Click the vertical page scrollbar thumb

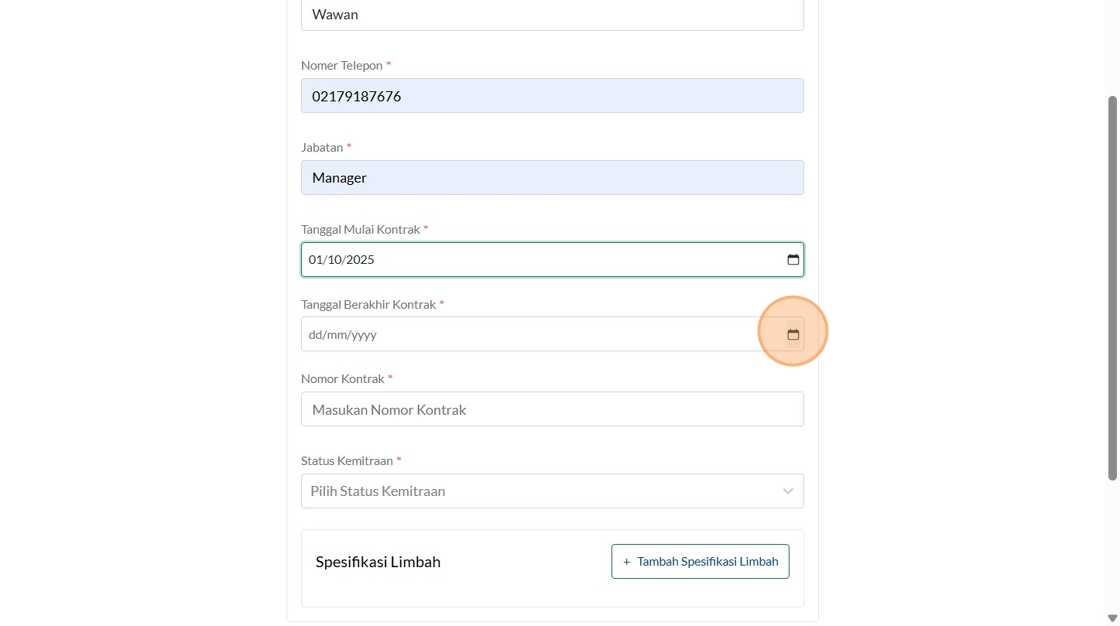point(1112,288)
